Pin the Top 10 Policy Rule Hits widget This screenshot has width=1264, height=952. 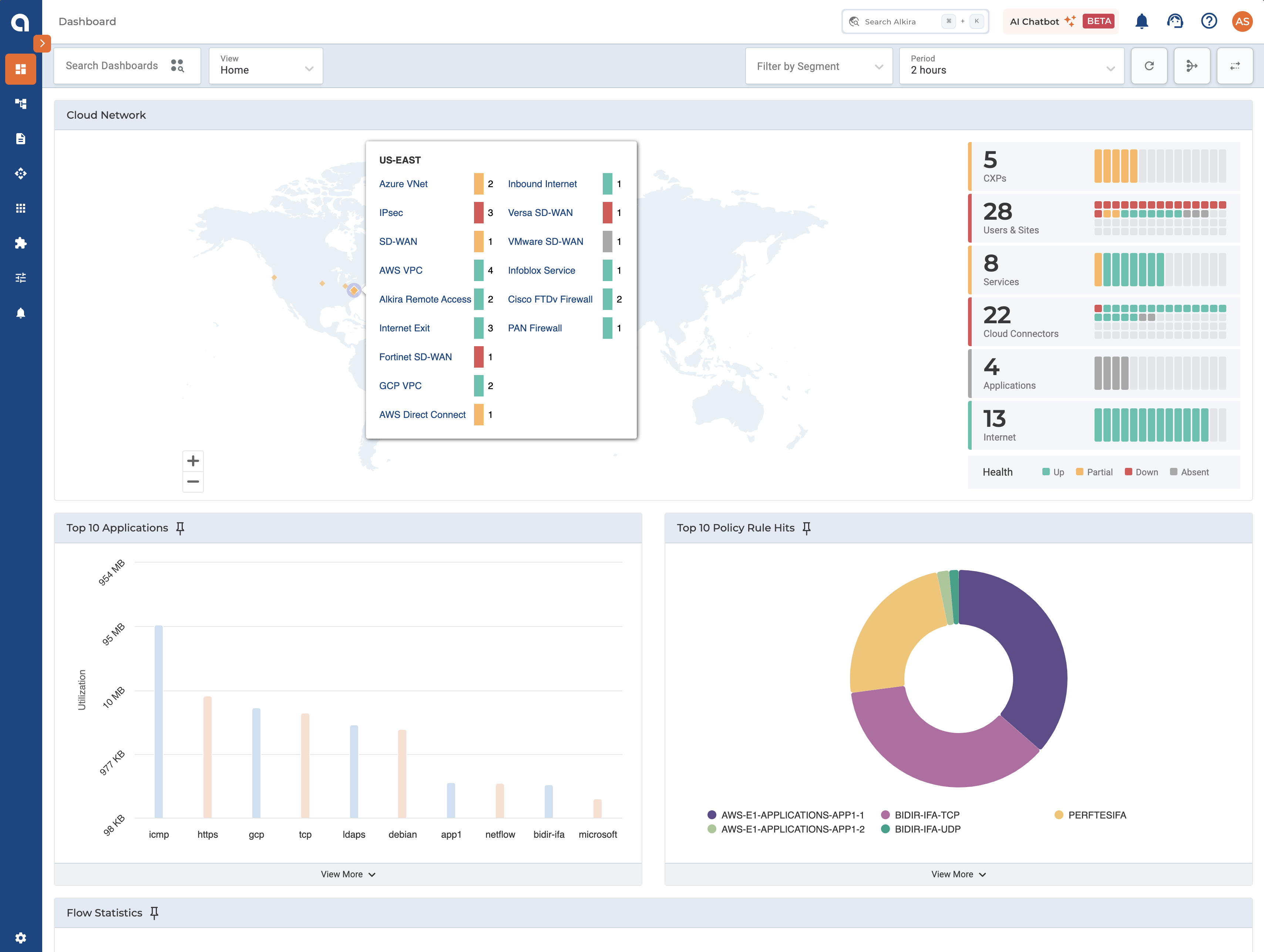(806, 528)
